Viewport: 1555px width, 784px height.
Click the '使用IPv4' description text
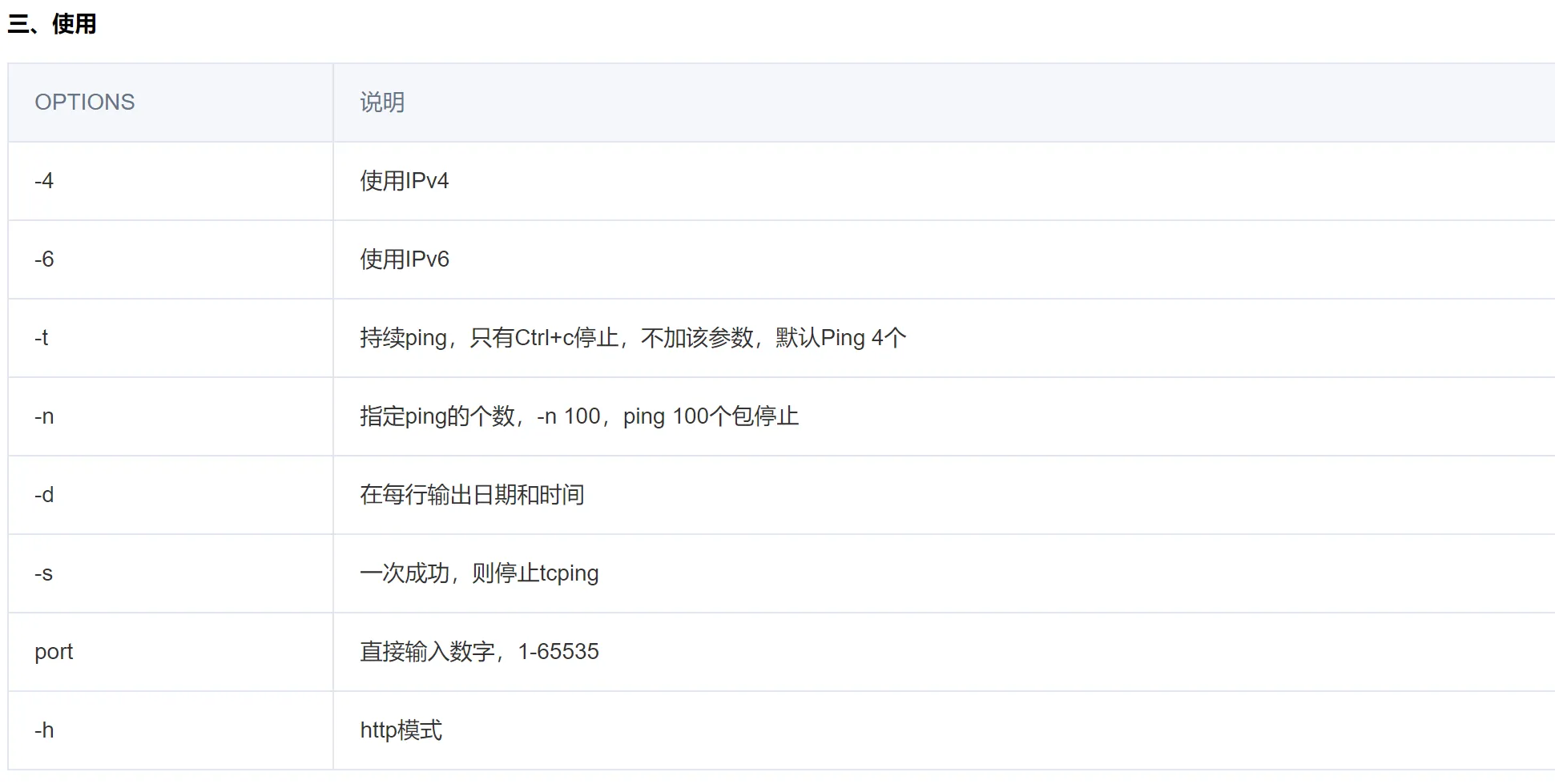(x=404, y=181)
